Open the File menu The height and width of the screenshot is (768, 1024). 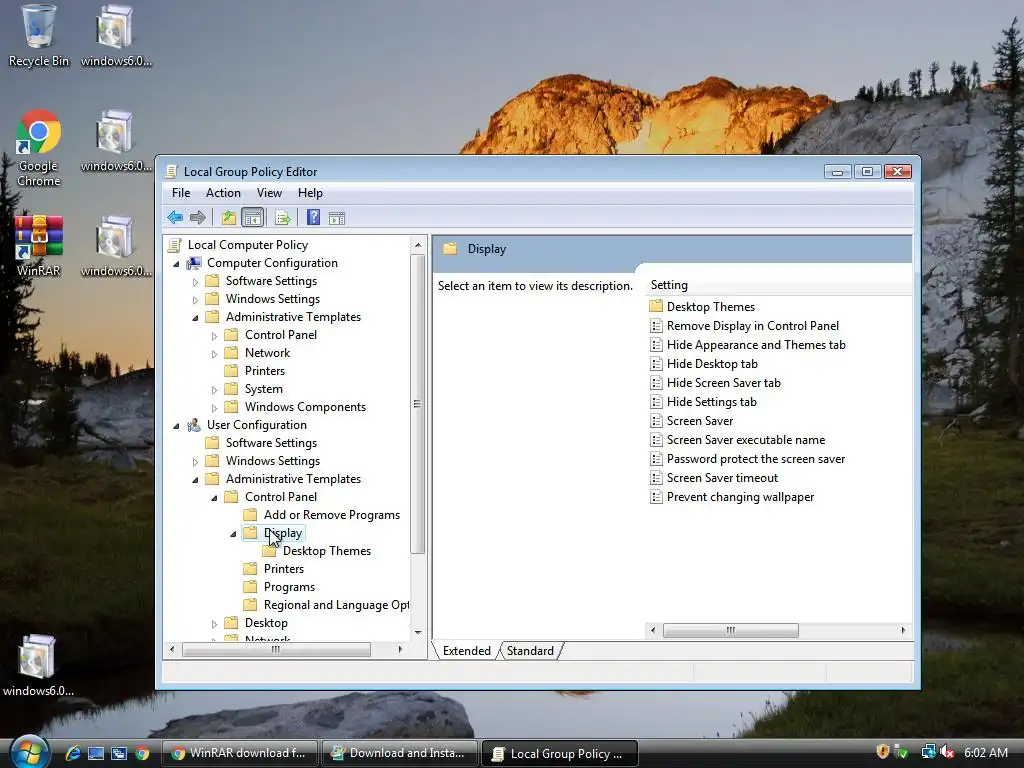click(181, 193)
